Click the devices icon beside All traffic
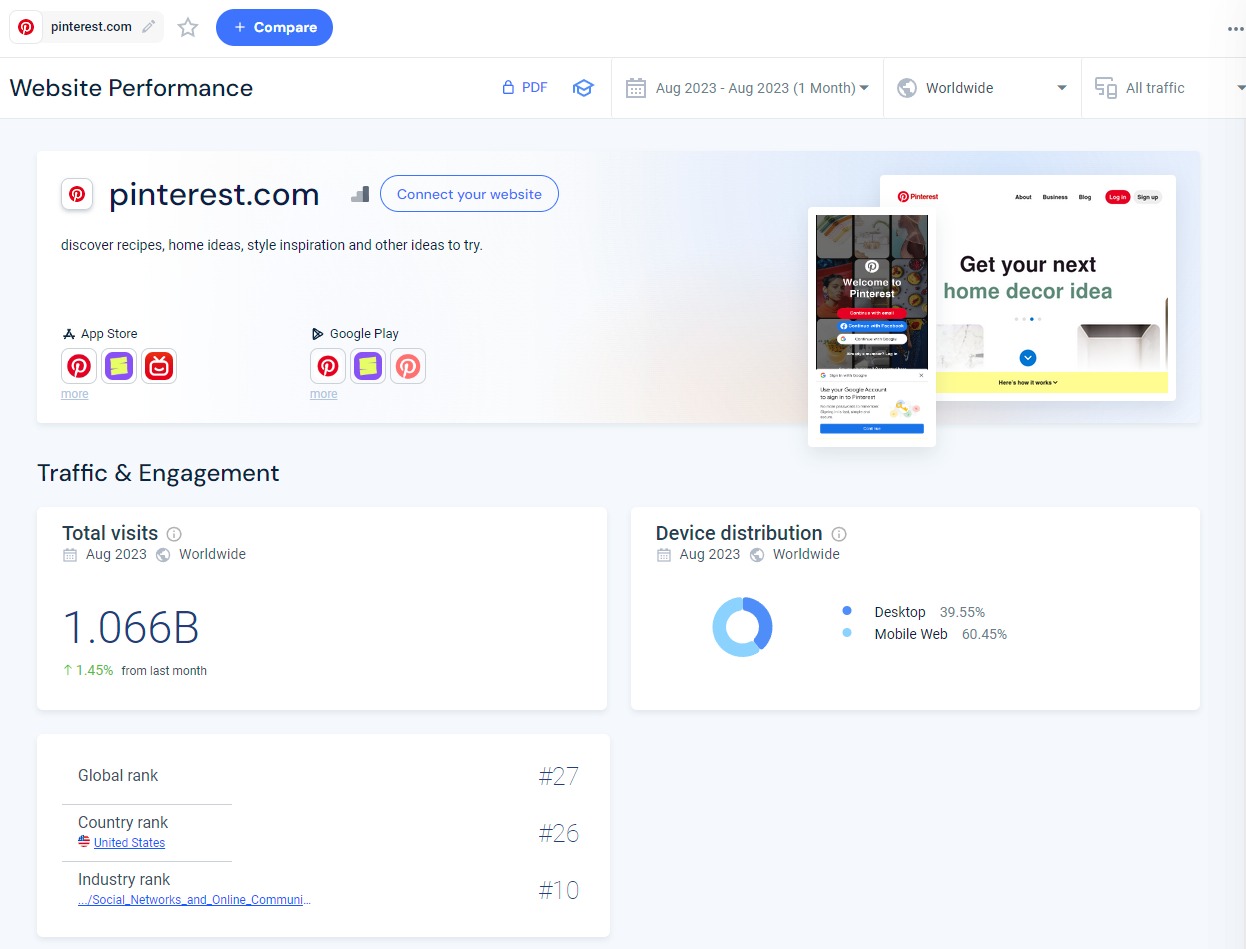The width and height of the screenshot is (1246, 949). 1105,88
